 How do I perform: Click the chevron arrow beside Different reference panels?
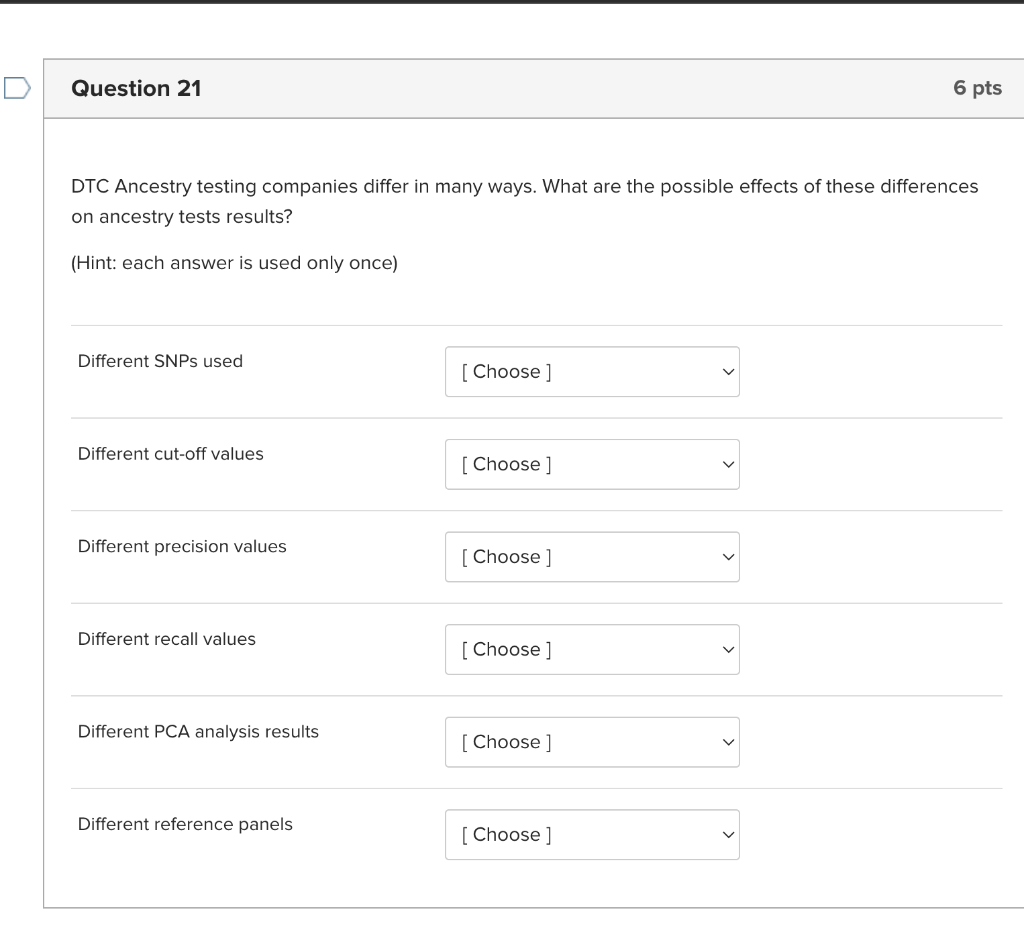tap(727, 835)
